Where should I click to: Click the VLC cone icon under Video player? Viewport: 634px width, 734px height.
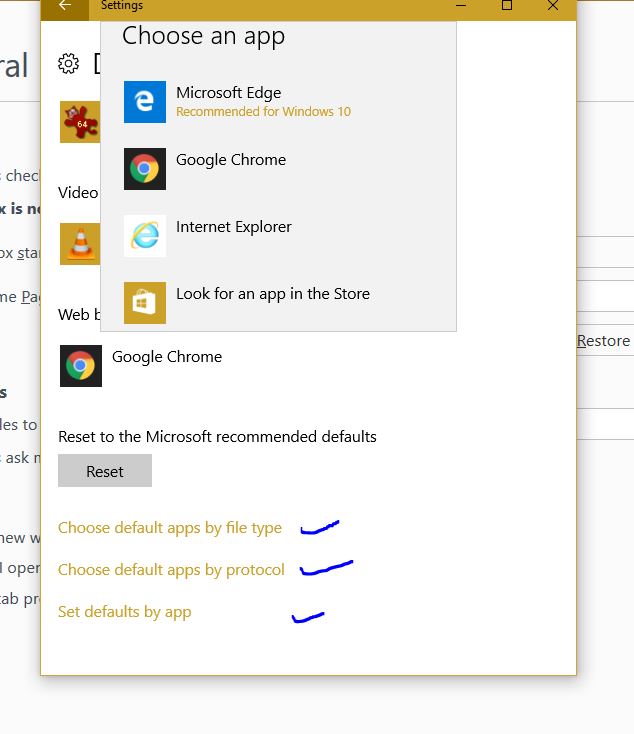tap(80, 244)
